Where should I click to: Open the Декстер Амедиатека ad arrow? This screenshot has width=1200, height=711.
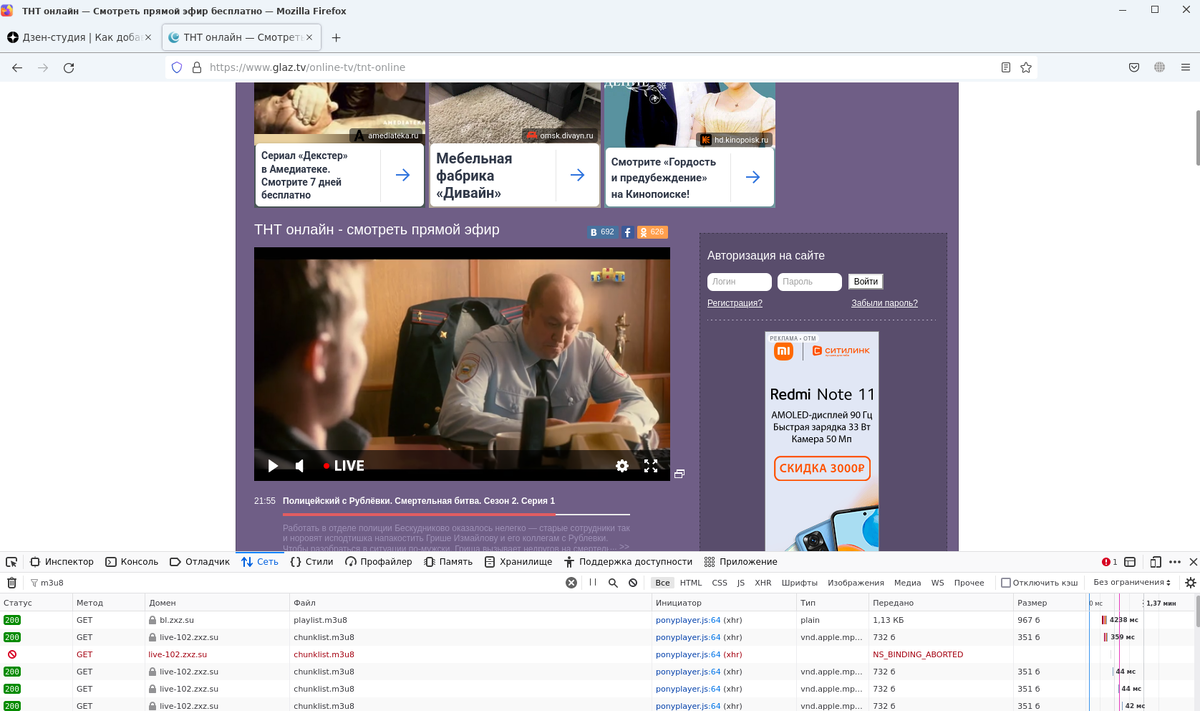(x=402, y=175)
